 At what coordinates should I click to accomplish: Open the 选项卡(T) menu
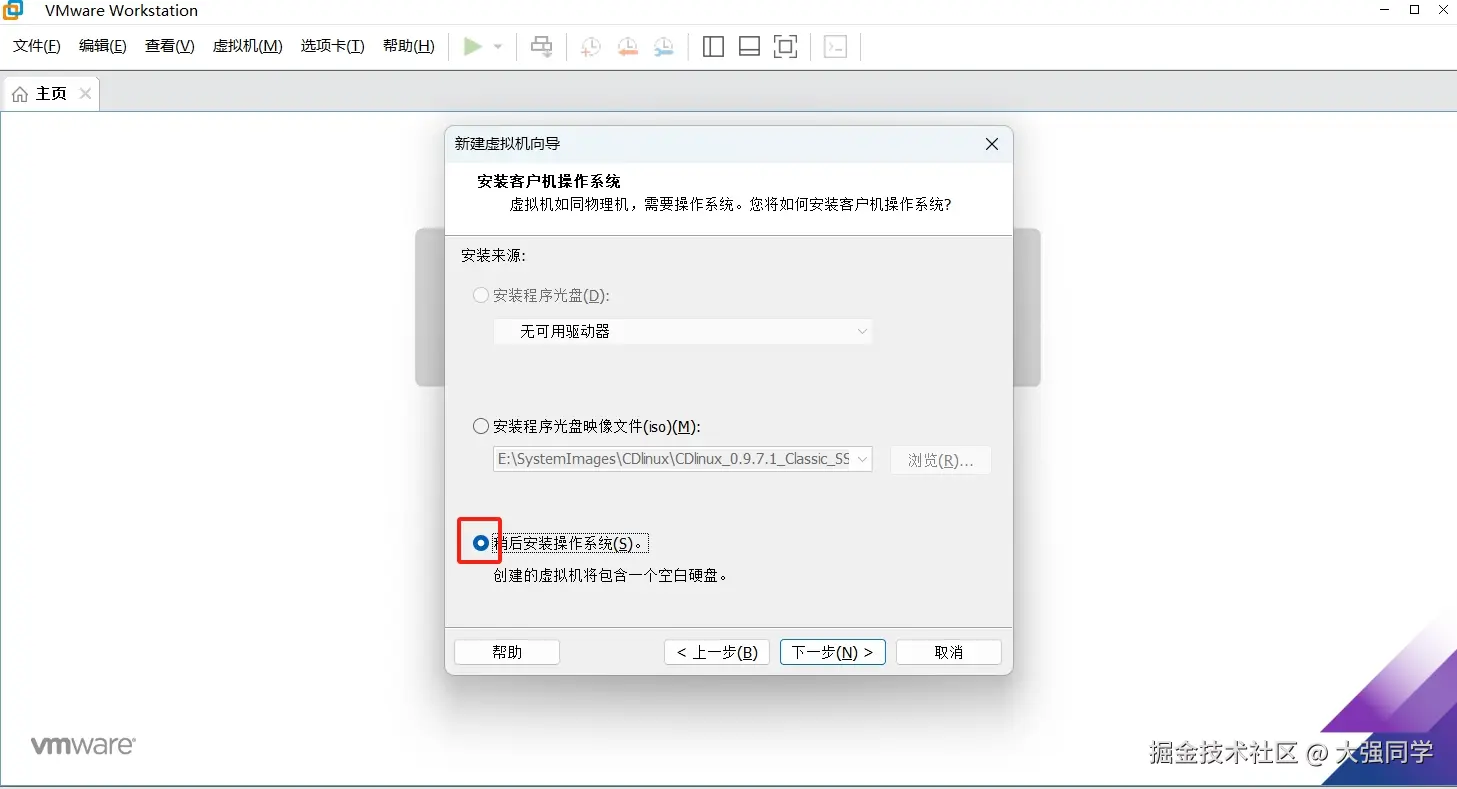(333, 46)
